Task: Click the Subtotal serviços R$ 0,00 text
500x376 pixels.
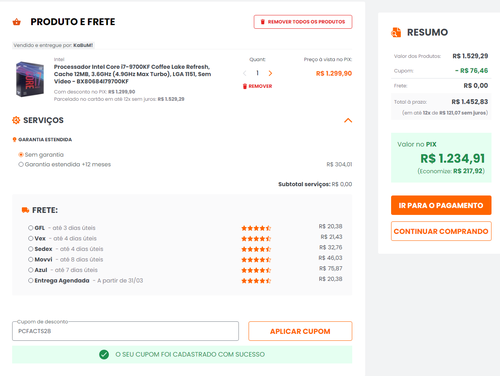Action: [x=315, y=184]
